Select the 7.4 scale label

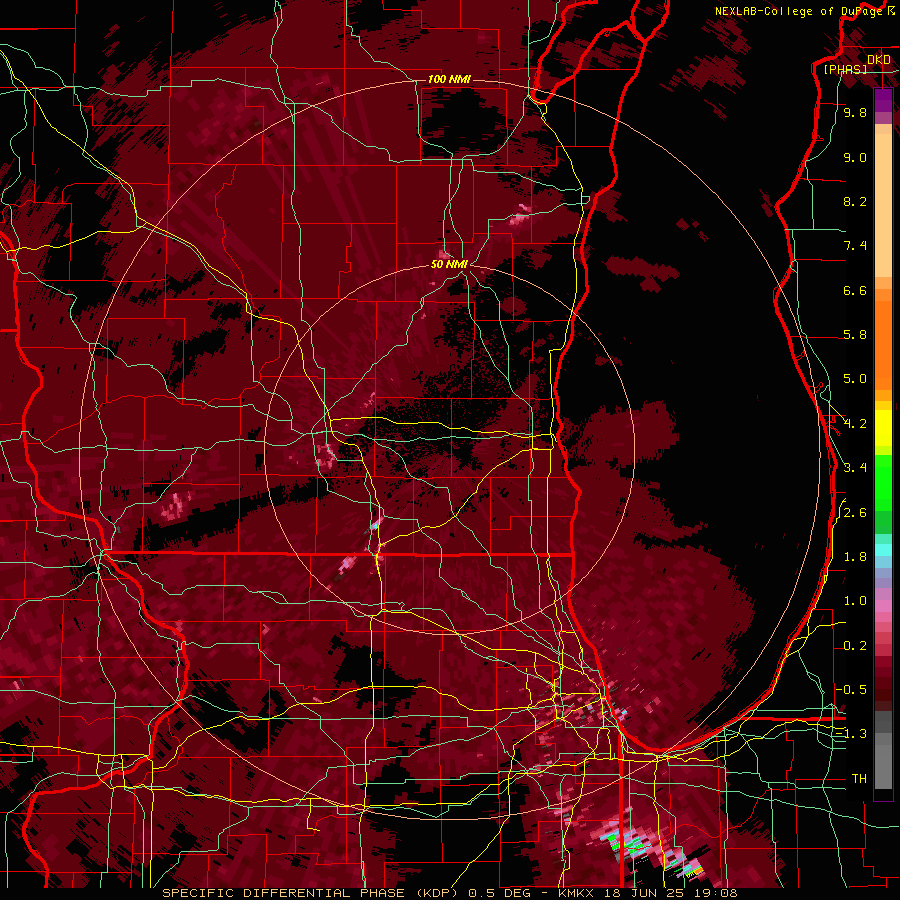tap(855, 246)
